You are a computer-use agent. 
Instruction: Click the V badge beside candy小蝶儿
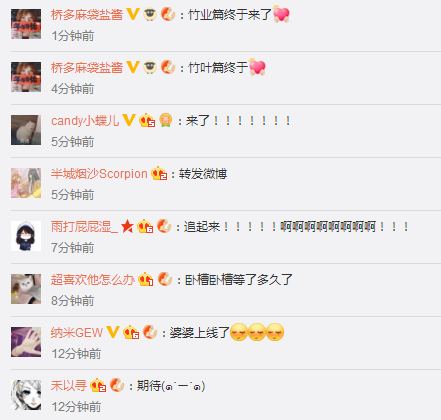pos(128,120)
